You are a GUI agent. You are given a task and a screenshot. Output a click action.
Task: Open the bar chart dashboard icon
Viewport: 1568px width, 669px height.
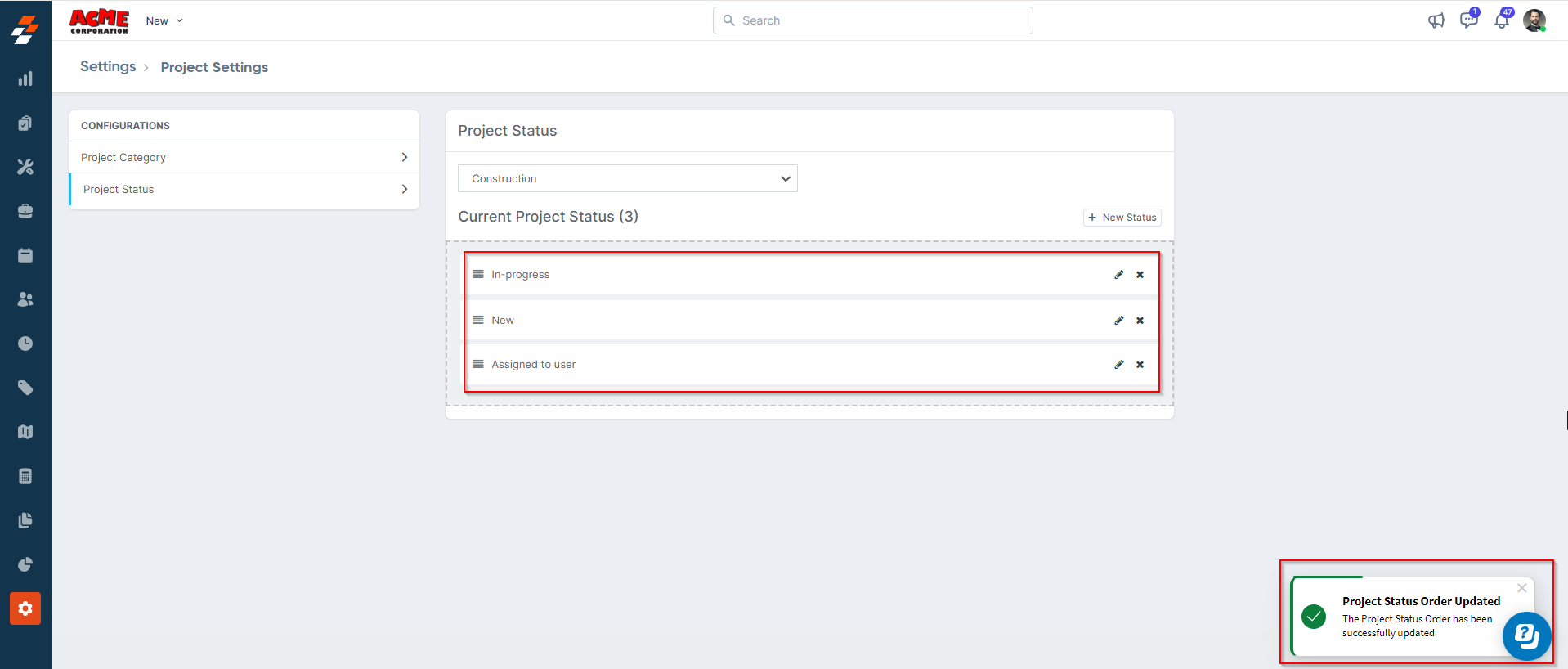25,79
